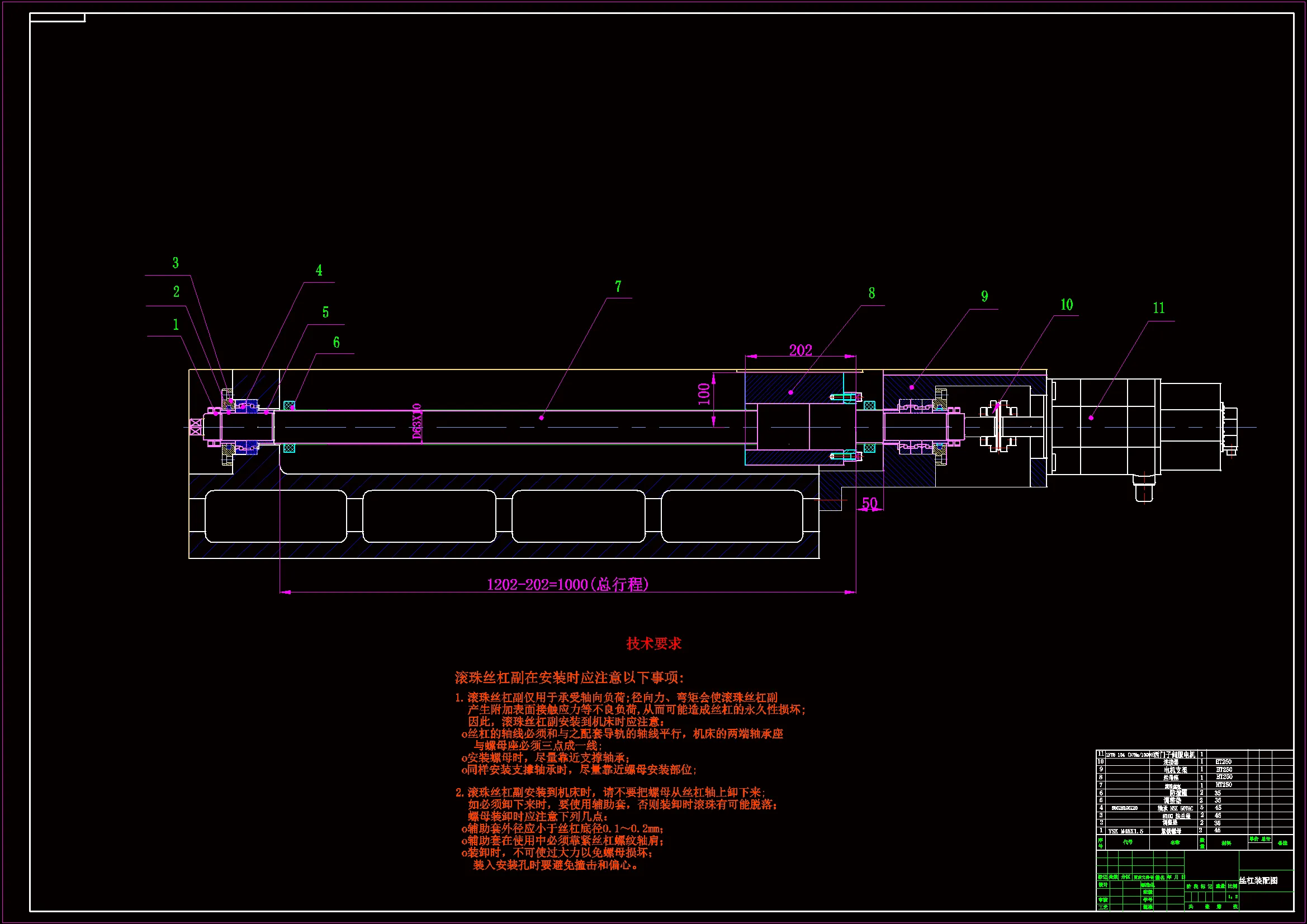Click part balloon number 7
Viewport: 1307px width, 924px height.
(x=618, y=287)
